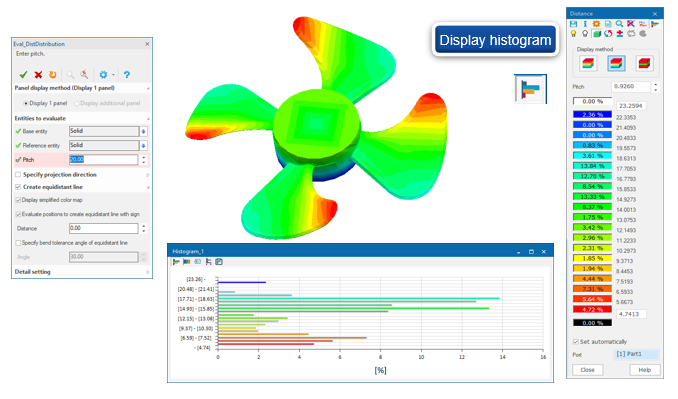678x399 pixels.
Task: Select the Display 1 panel radio button
Action: tap(26, 103)
